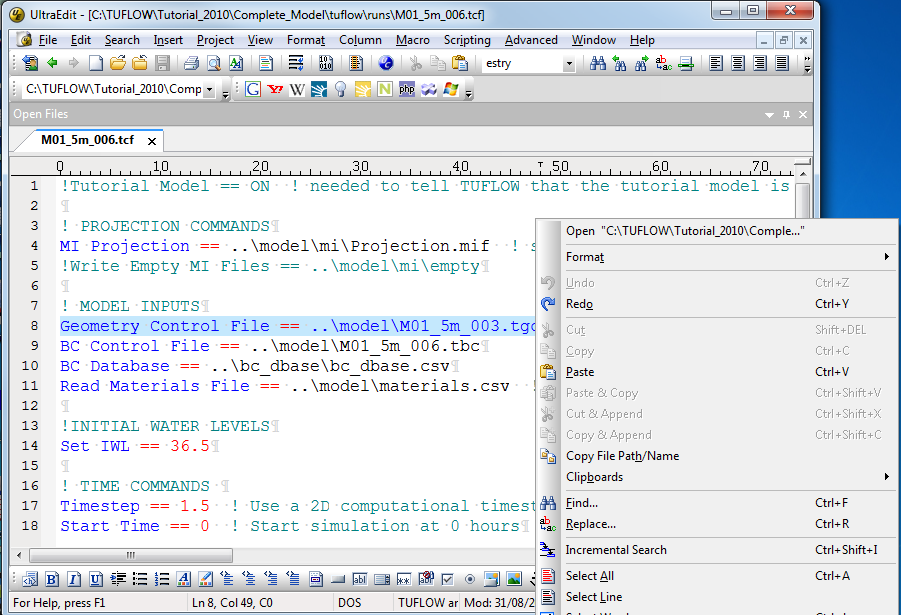Click the Find binoculars toolbar icon

tap(598, 63)
